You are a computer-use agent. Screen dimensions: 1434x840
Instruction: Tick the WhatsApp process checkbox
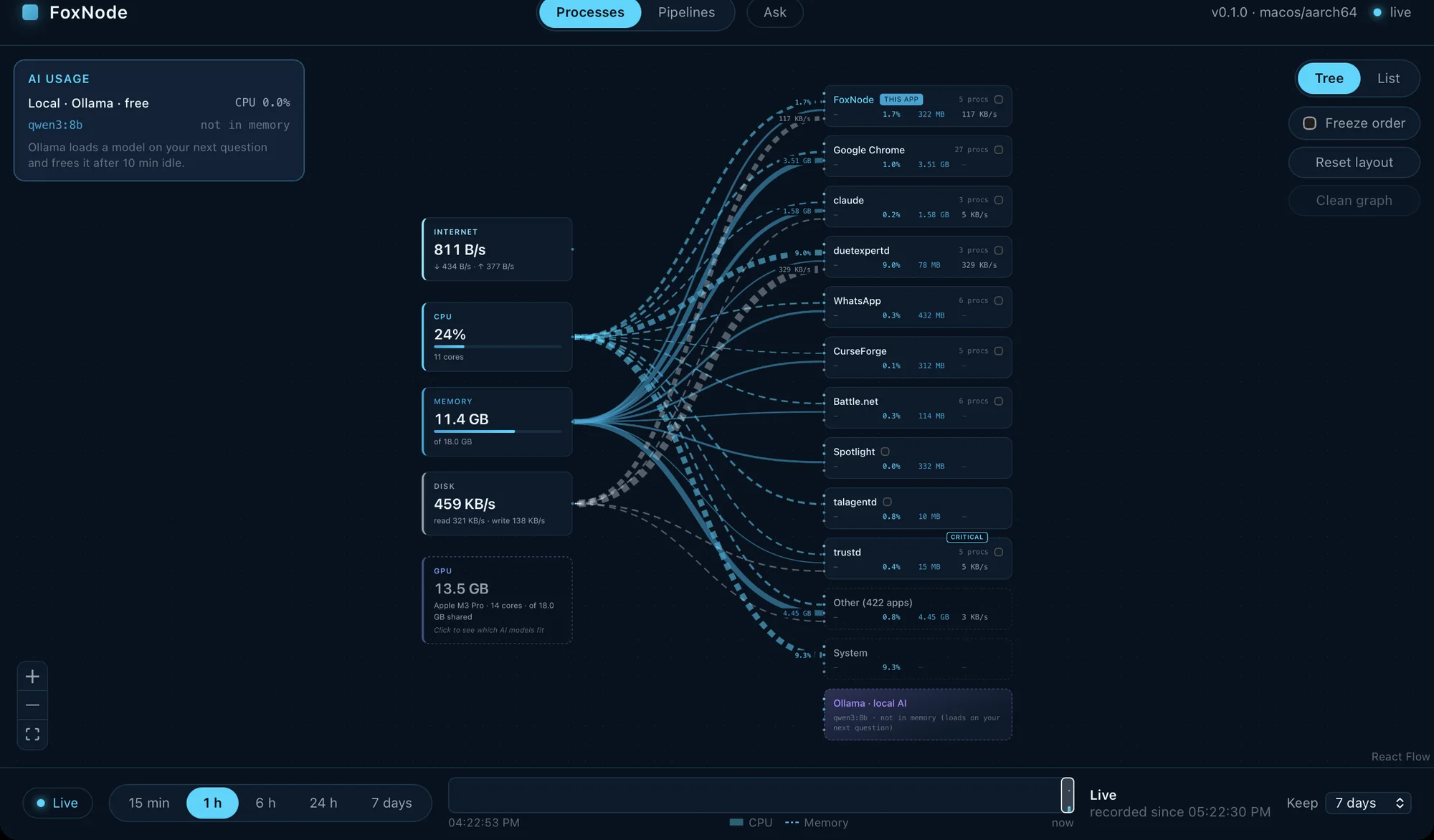pyautogui.click(x=999, y=300)
